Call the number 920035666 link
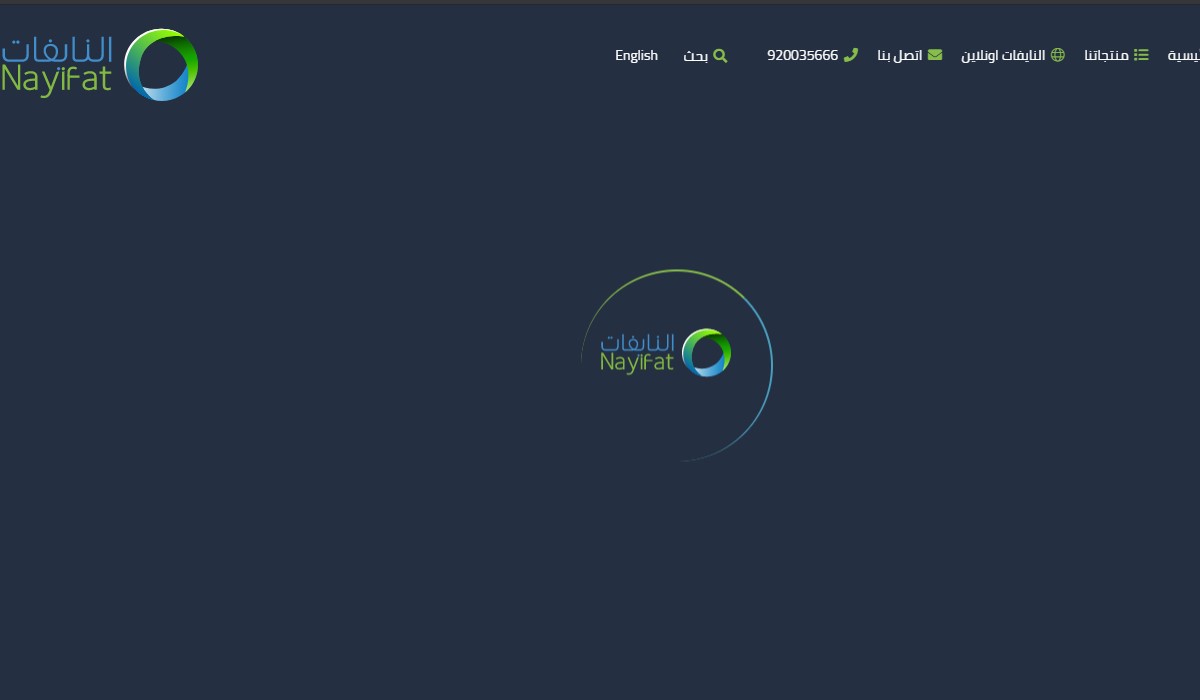The width and height of the screenshot is (1200, 700). pos(802,56)
